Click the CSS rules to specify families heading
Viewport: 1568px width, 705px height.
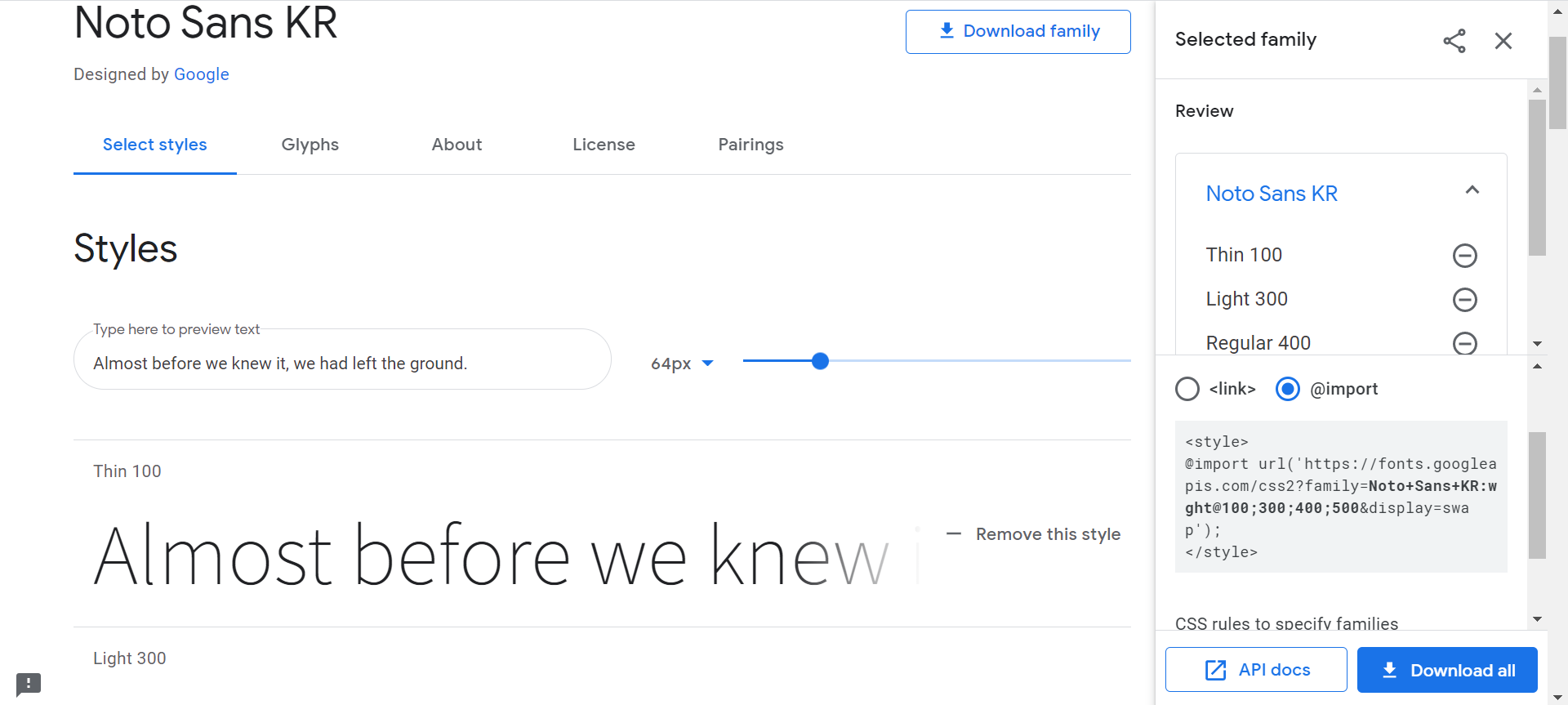pyautogui.click(x=1286, y=624)
